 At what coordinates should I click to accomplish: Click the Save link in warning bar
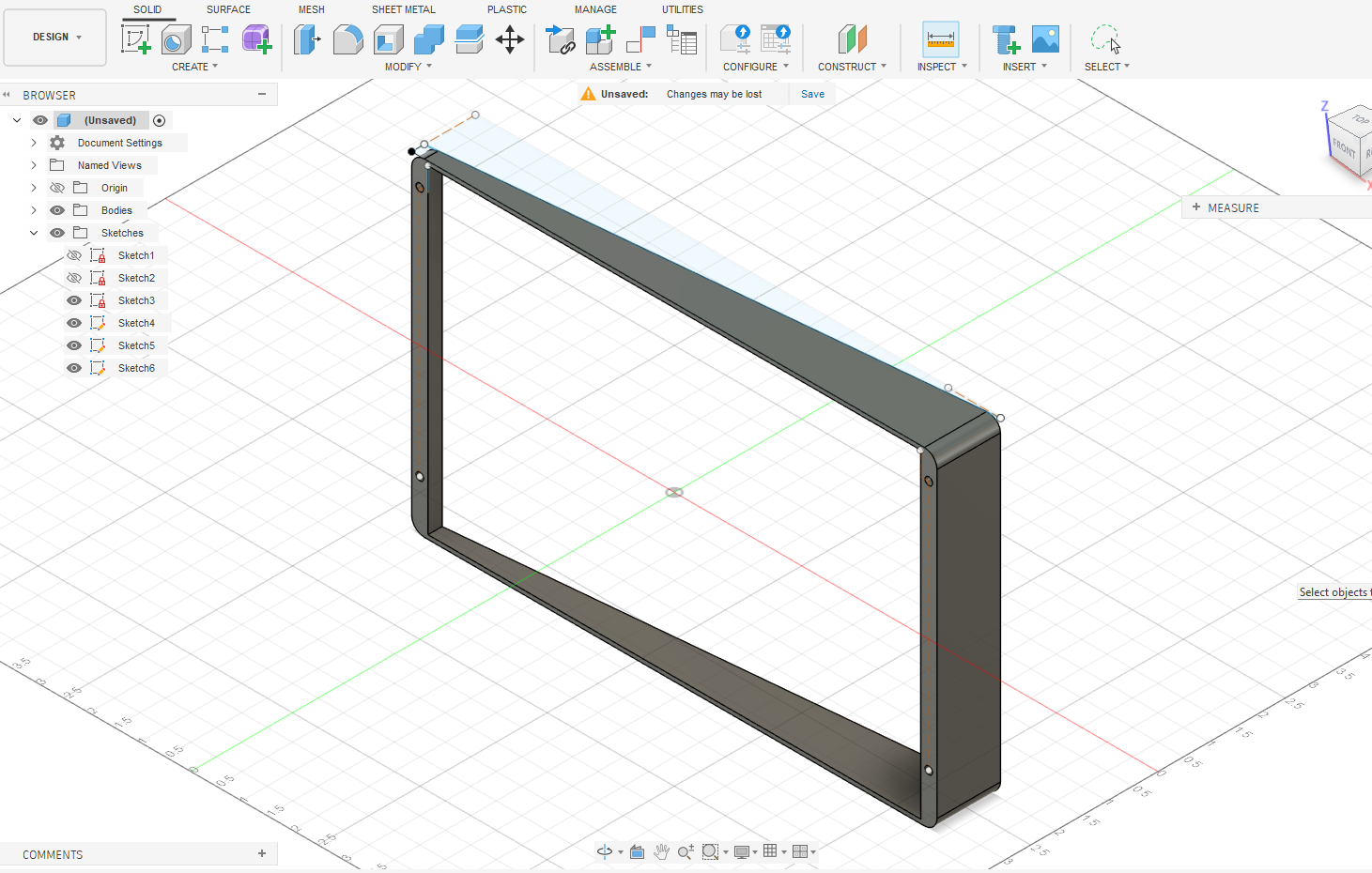point(812,94)
